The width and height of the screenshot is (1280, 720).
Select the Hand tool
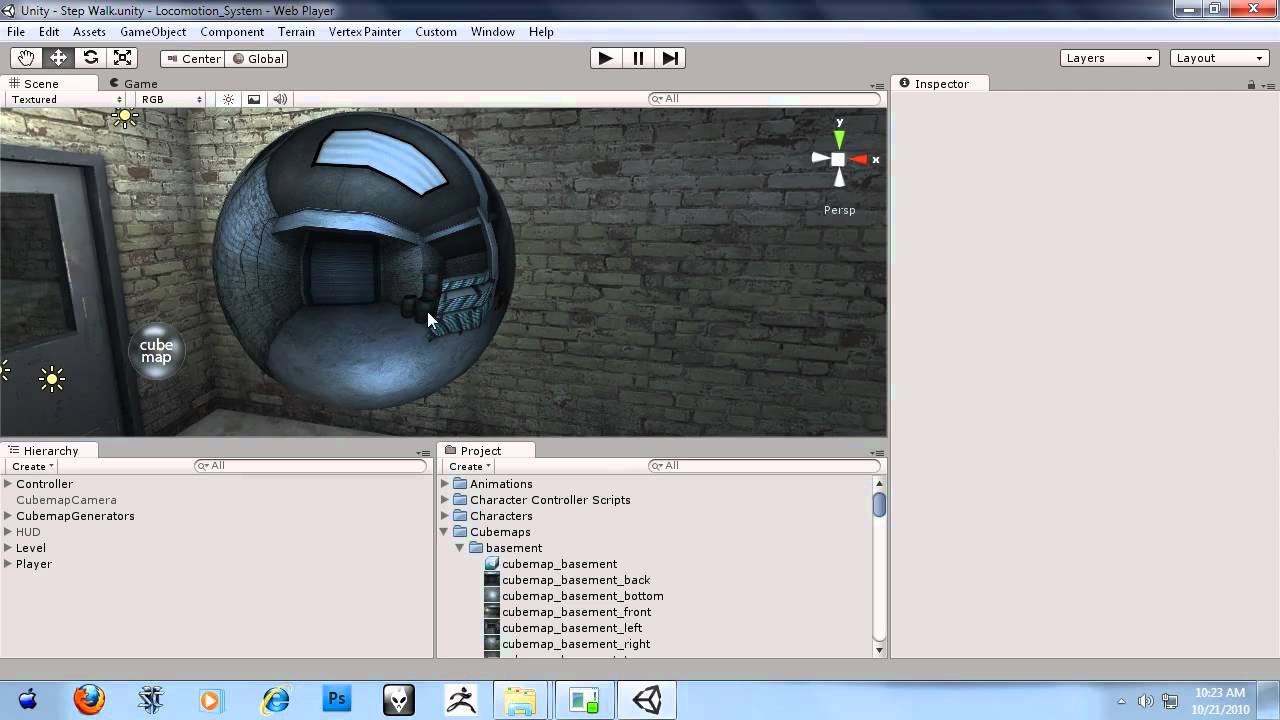click(26, 58)
